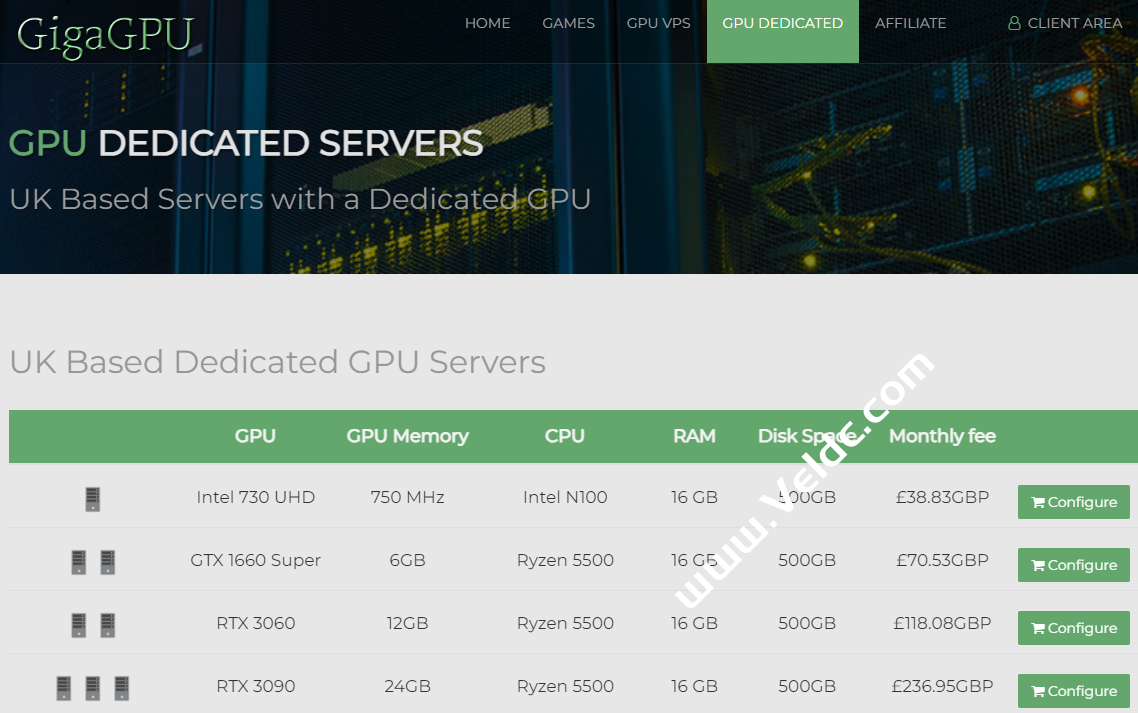Configure the RTX 3060 server
The height and width of the screenshot is (713, 1138).
point(1073,628)
